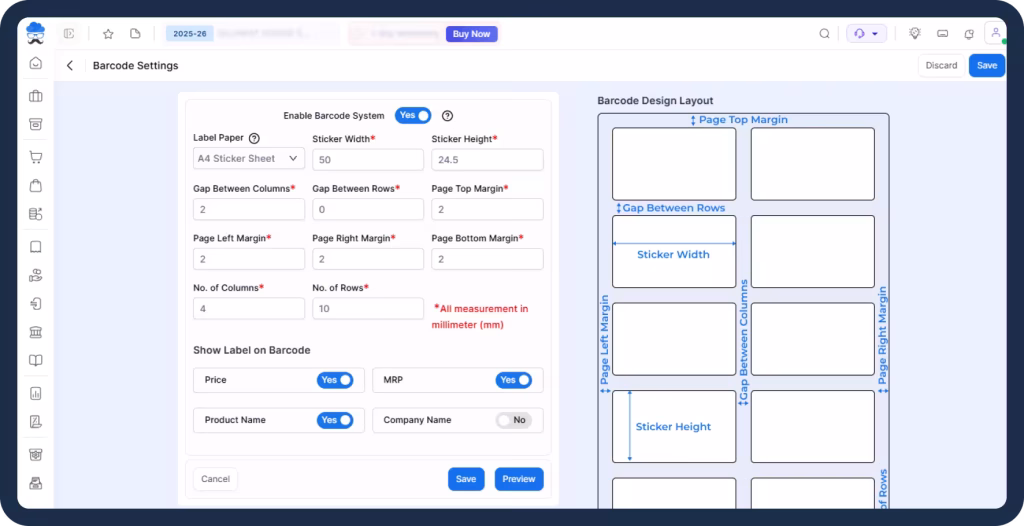Open the coins stack icon in the sidebar

(x=36, y=214)
